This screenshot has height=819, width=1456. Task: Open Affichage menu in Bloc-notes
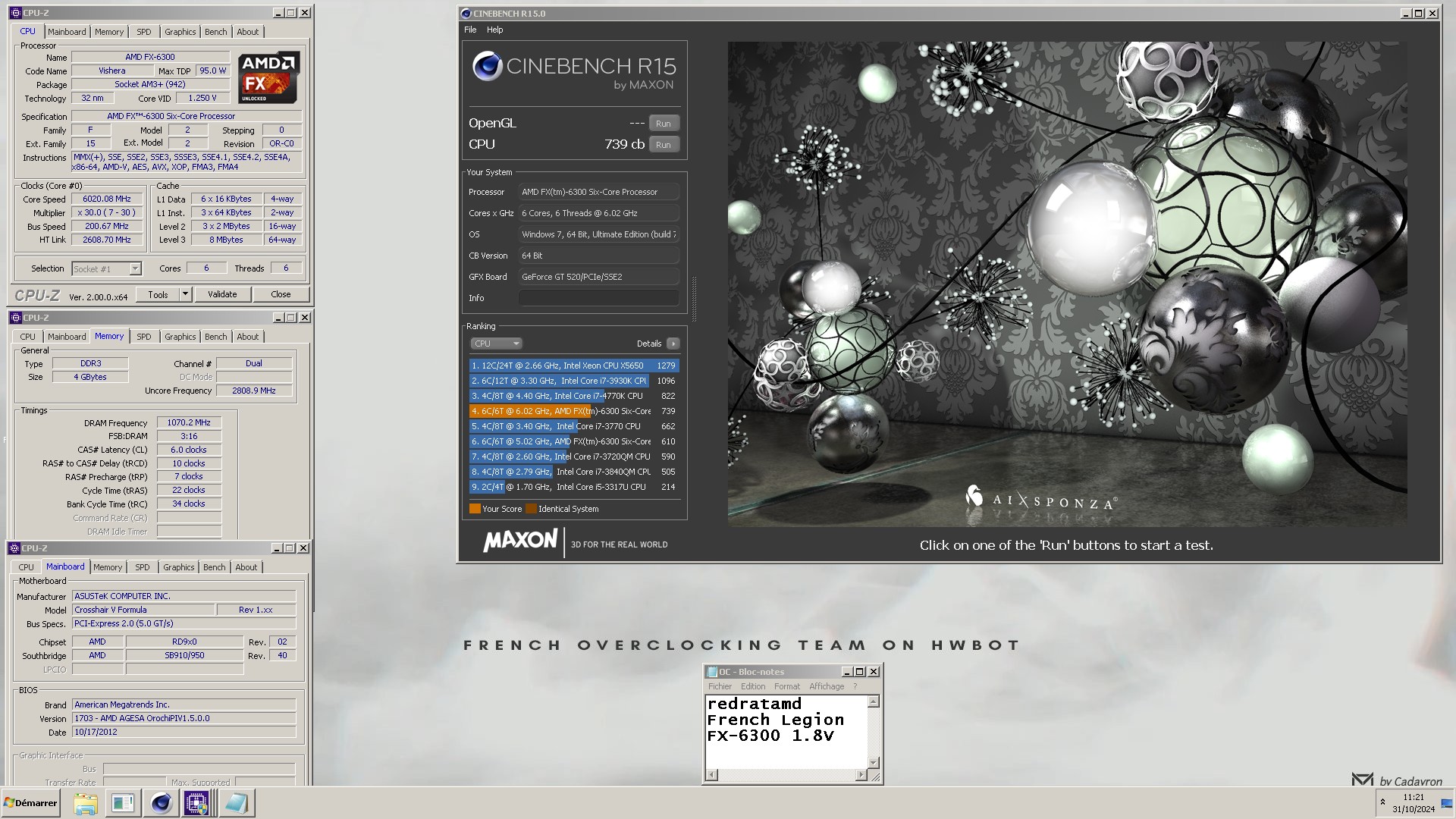(827, 686)
